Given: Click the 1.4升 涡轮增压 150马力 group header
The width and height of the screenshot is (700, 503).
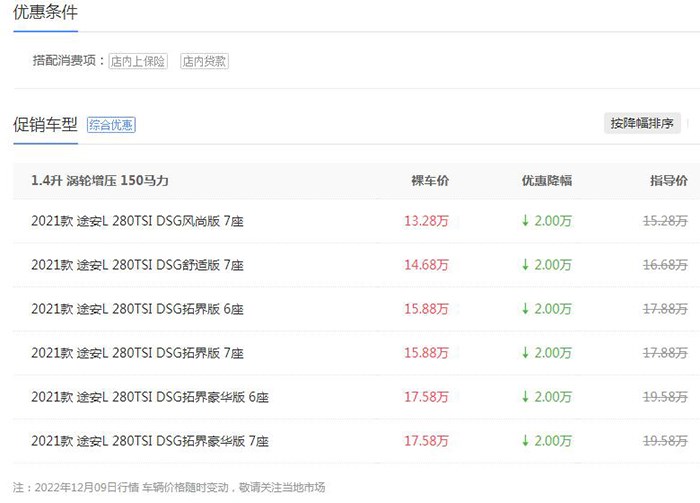Looking at the screenshot, I should (x=100, y=181).
